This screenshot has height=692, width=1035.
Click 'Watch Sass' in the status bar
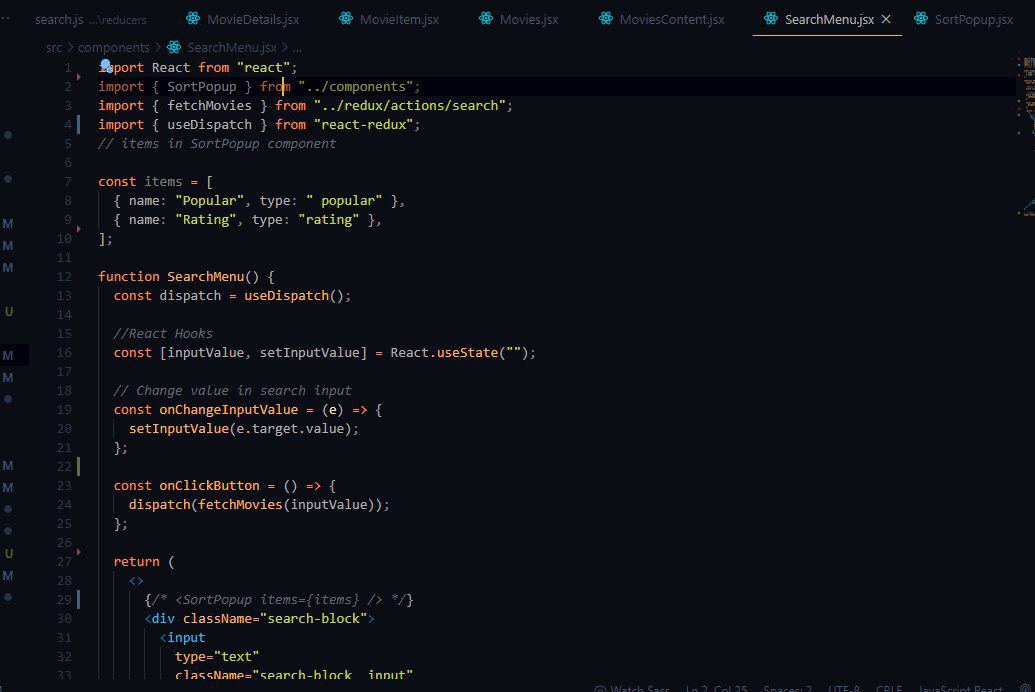click(632, 688)
